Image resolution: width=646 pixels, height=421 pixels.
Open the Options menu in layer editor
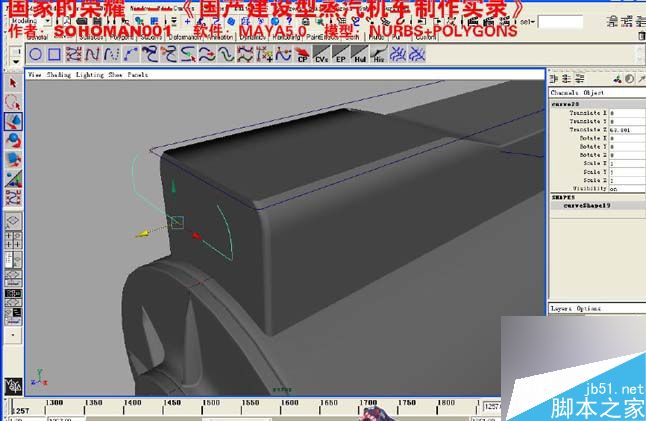click(x=589, y=308)
